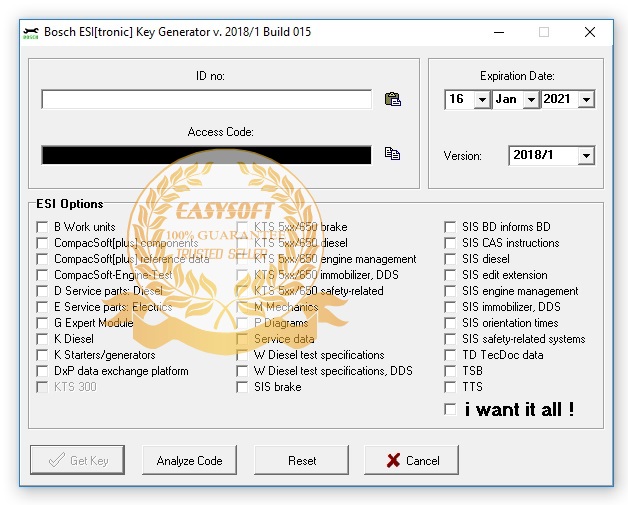Viewport: 628px width, 505px height.
Task: Tick the K Diesel checkbox
Action: [42, 339]
